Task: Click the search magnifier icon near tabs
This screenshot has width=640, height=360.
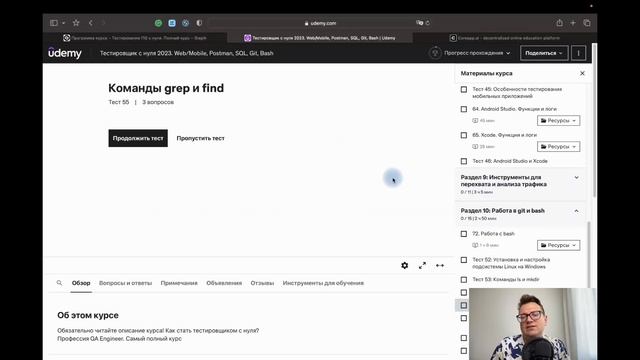Action: tap(59, 282)
